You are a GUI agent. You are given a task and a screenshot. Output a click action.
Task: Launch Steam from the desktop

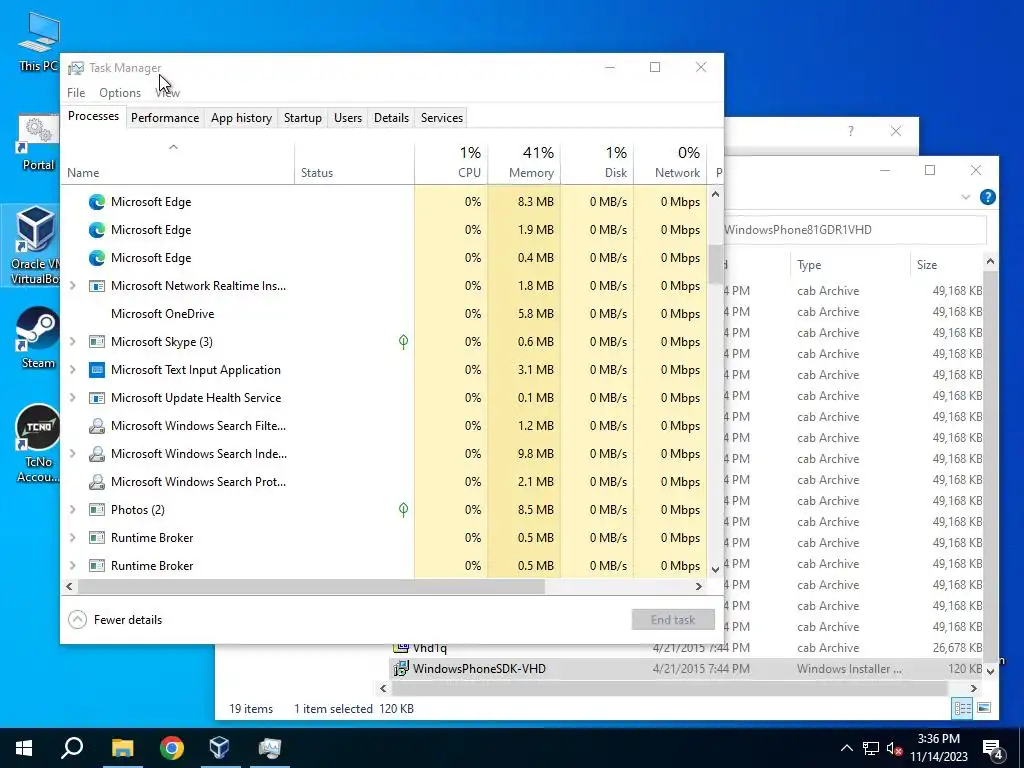pos(38,338)
